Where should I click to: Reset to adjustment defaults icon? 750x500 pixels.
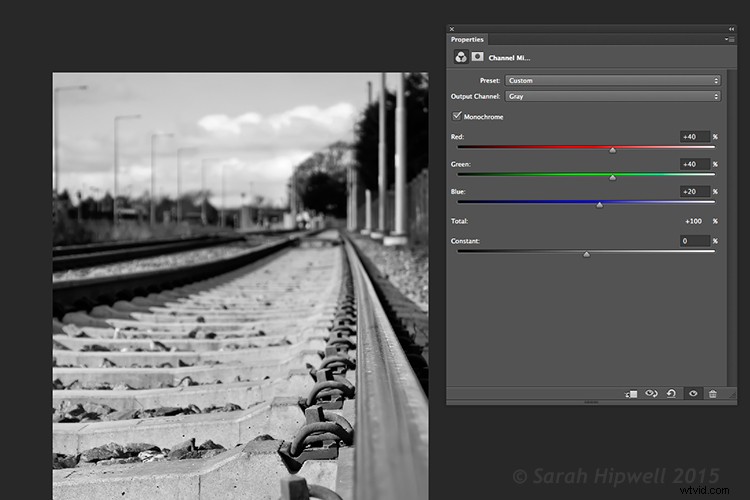[x=671, y=393]
